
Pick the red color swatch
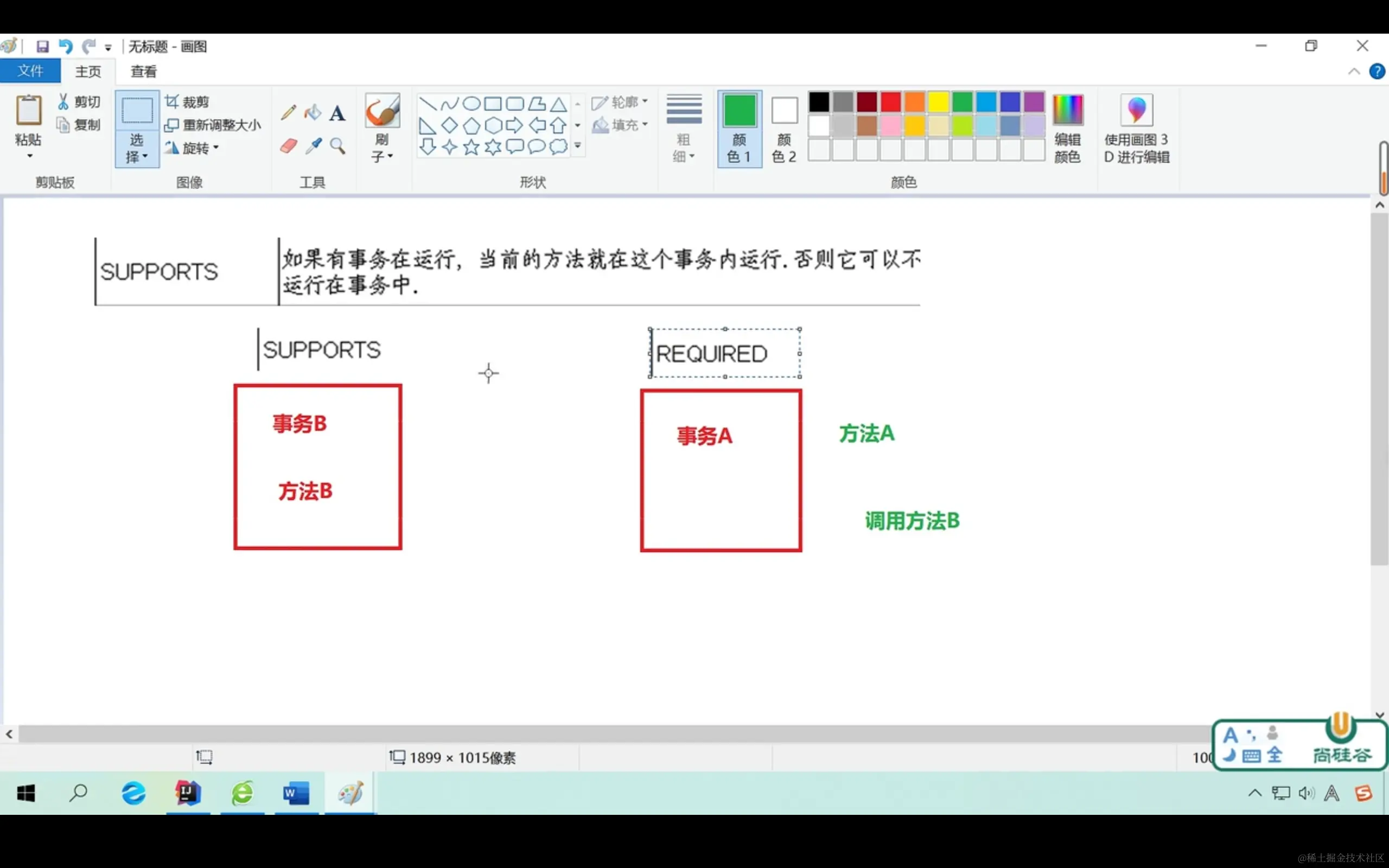[890, 101]
